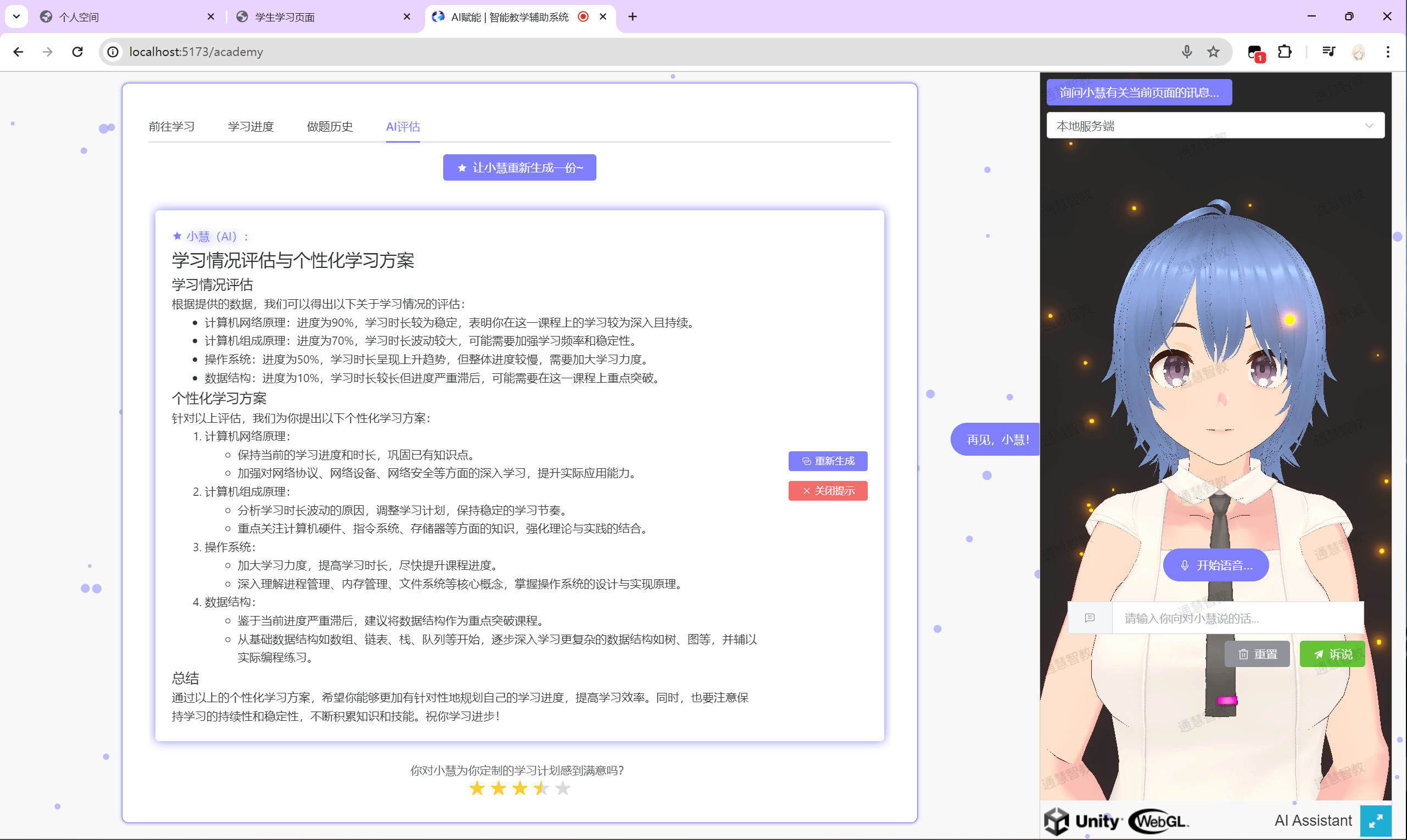The width and height of the screenshot is (1407, 840).
Task: Open the browser extensions puzzle icon
Action: [x=1284, y=52]
